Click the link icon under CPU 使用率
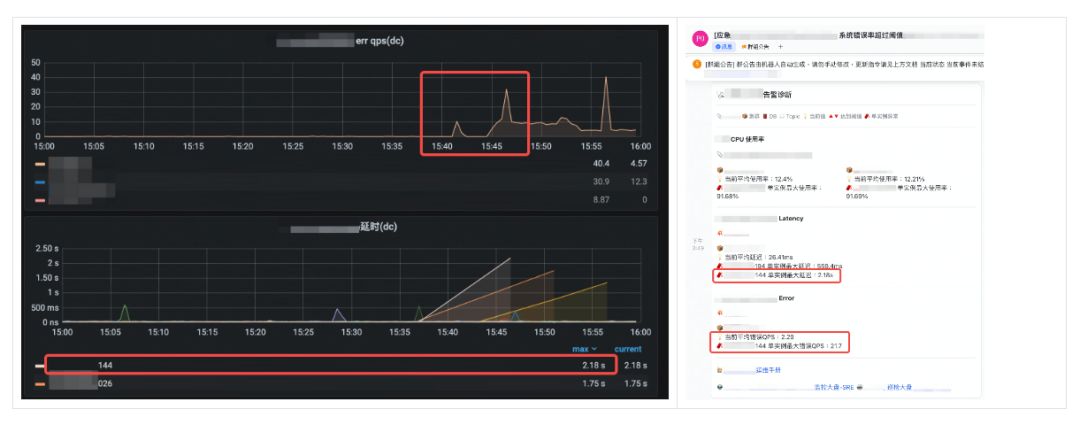Image resolution: width=1080 pixels, height=425 pixels. coord(720,155)
